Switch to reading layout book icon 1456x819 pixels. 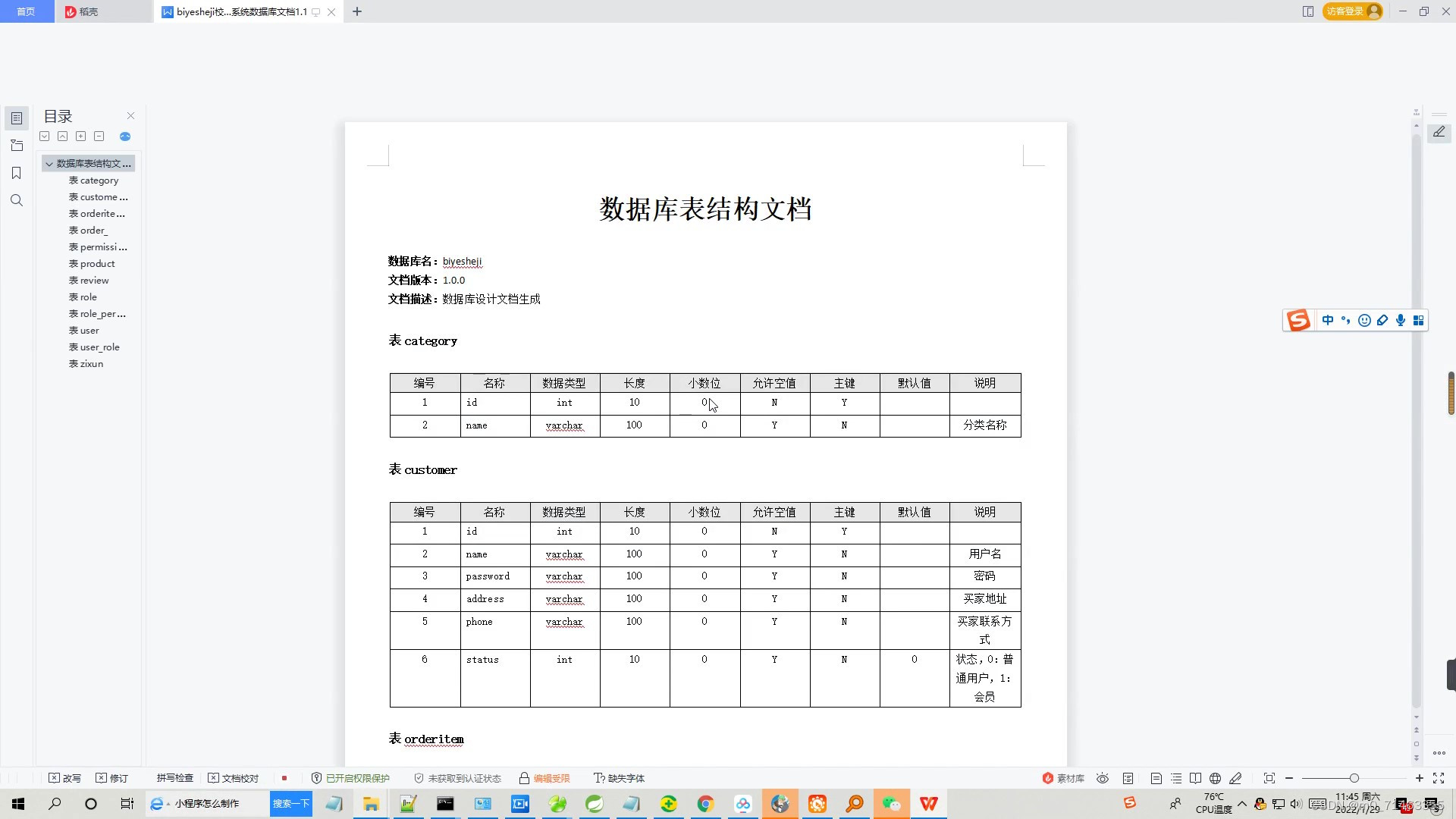(x=1195, y=778)
